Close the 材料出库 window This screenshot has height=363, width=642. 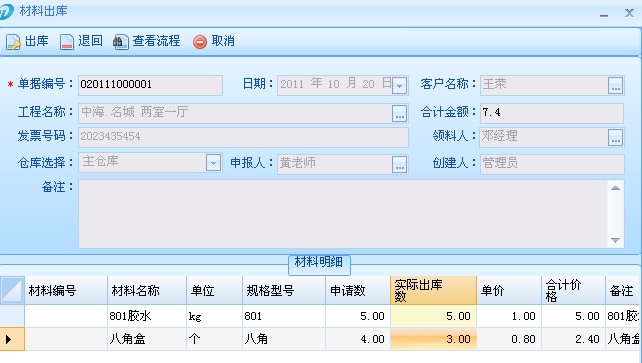(x=629, y=13)
